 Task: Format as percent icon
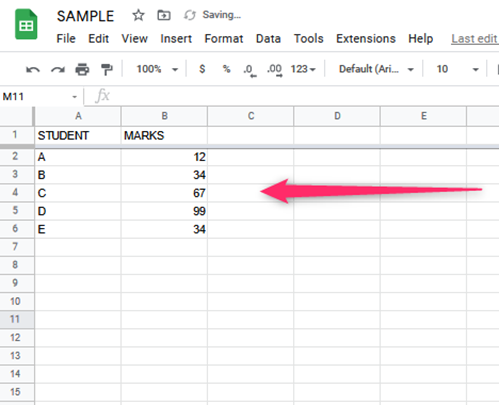pyautogui.click(x=227, y=69)
